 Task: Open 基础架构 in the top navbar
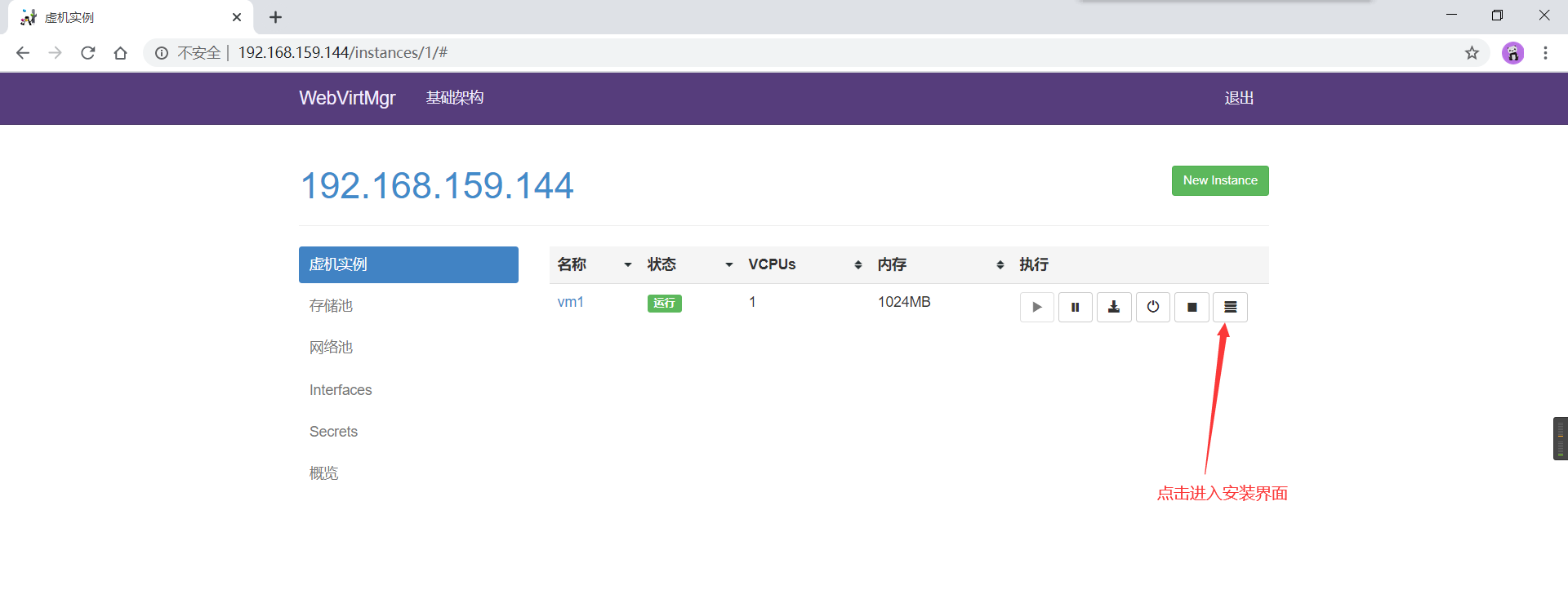(455, 98)
